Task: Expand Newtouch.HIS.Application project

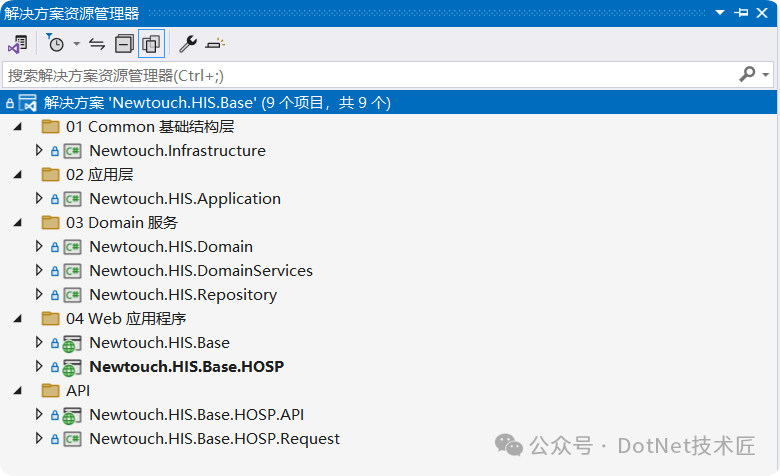Action: [39, 198]
